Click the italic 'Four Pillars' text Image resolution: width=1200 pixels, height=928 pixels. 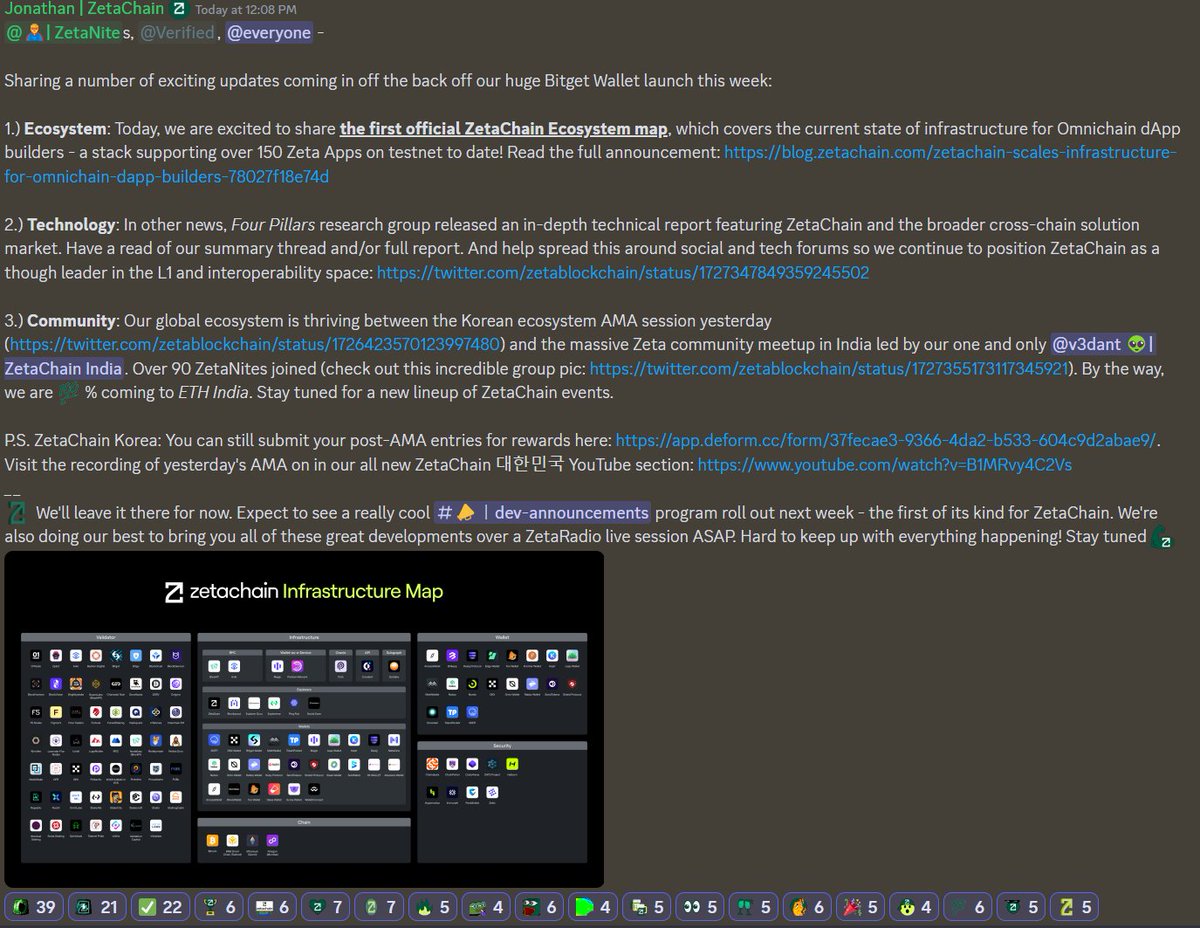275,225
